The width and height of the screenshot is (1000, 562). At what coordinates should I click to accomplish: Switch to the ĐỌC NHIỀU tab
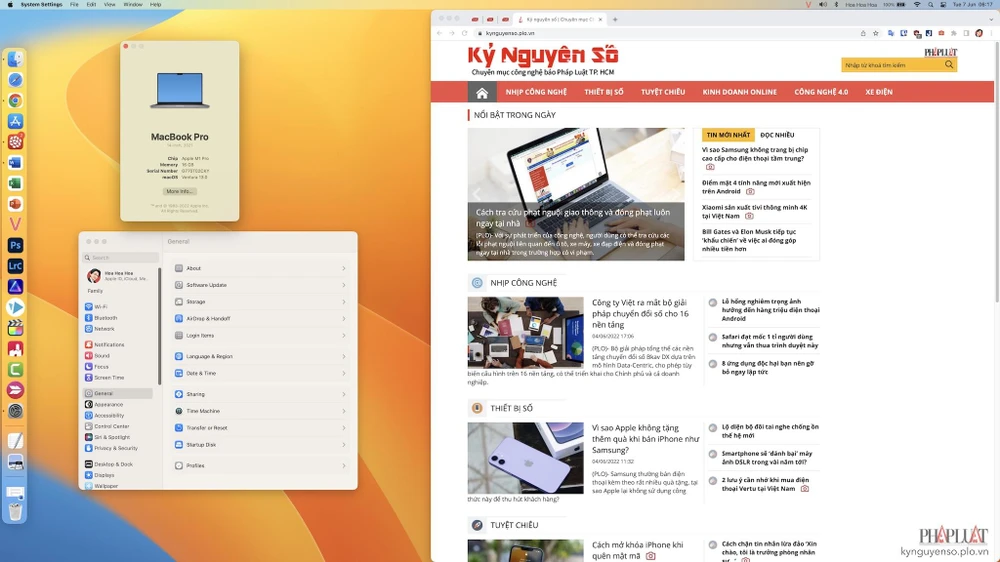tap(777, 135)
